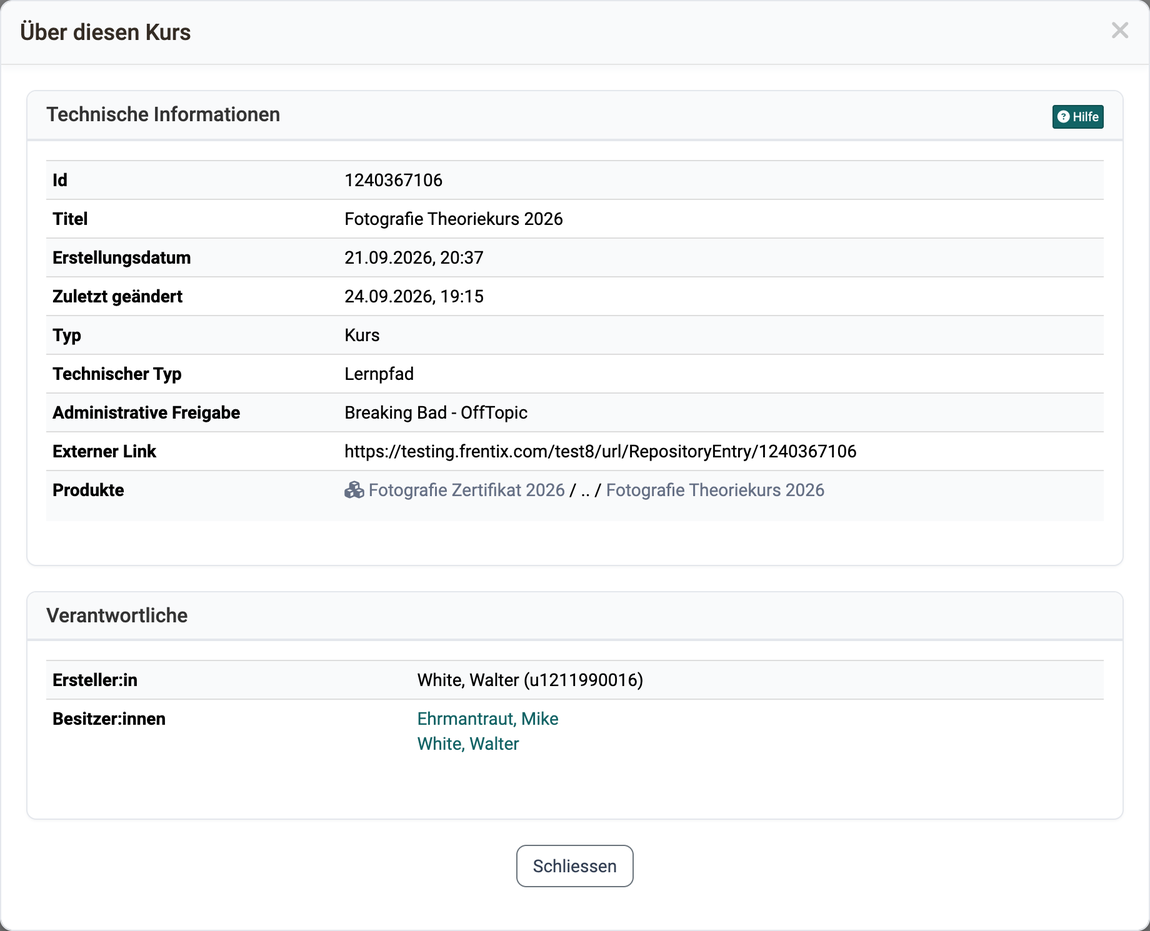Click the 'Externer Link' row label

tap(104, 451)
